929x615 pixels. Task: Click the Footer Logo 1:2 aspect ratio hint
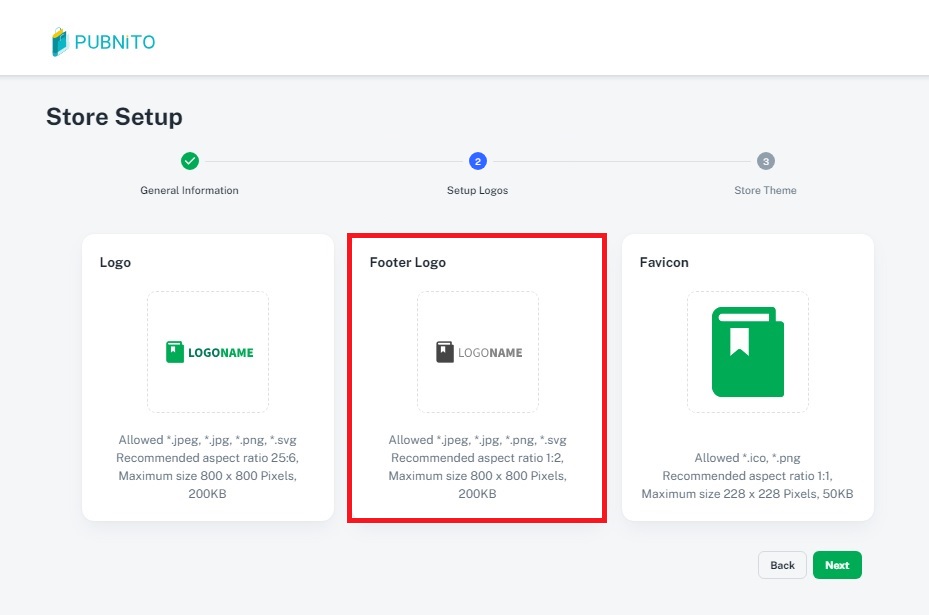[478, 458]
